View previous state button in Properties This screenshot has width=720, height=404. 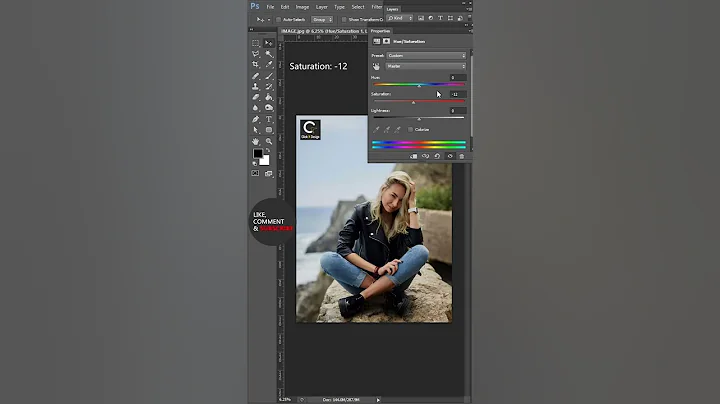pos(426,156)
